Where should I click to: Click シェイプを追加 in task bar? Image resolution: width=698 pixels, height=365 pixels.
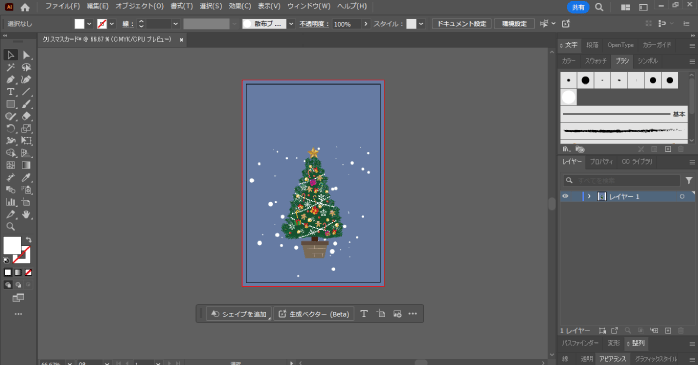[x=239, y=314]
